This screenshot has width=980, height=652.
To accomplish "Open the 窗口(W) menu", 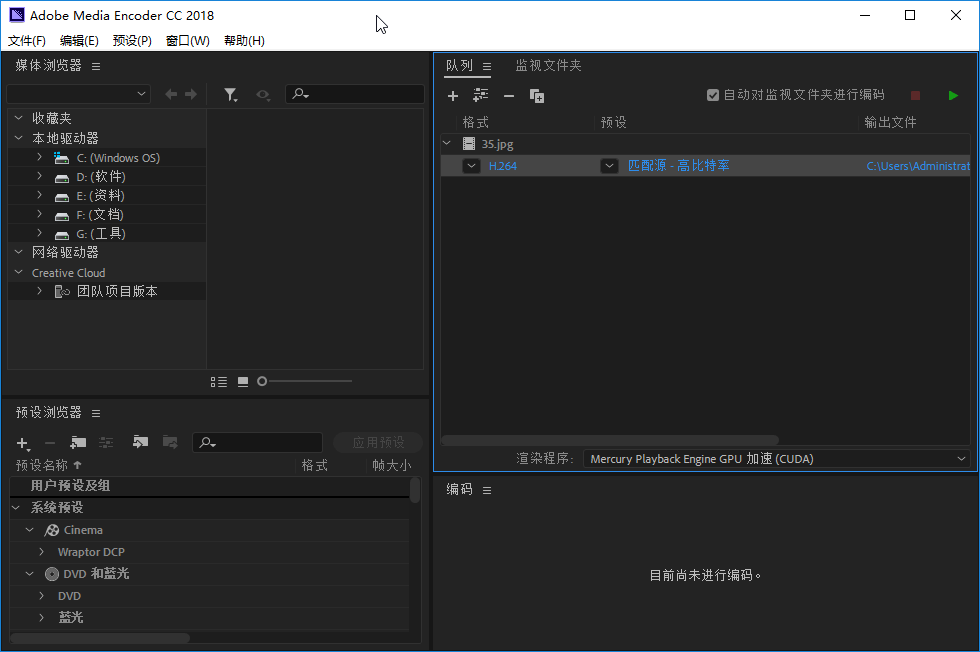I will coord(188,41).
